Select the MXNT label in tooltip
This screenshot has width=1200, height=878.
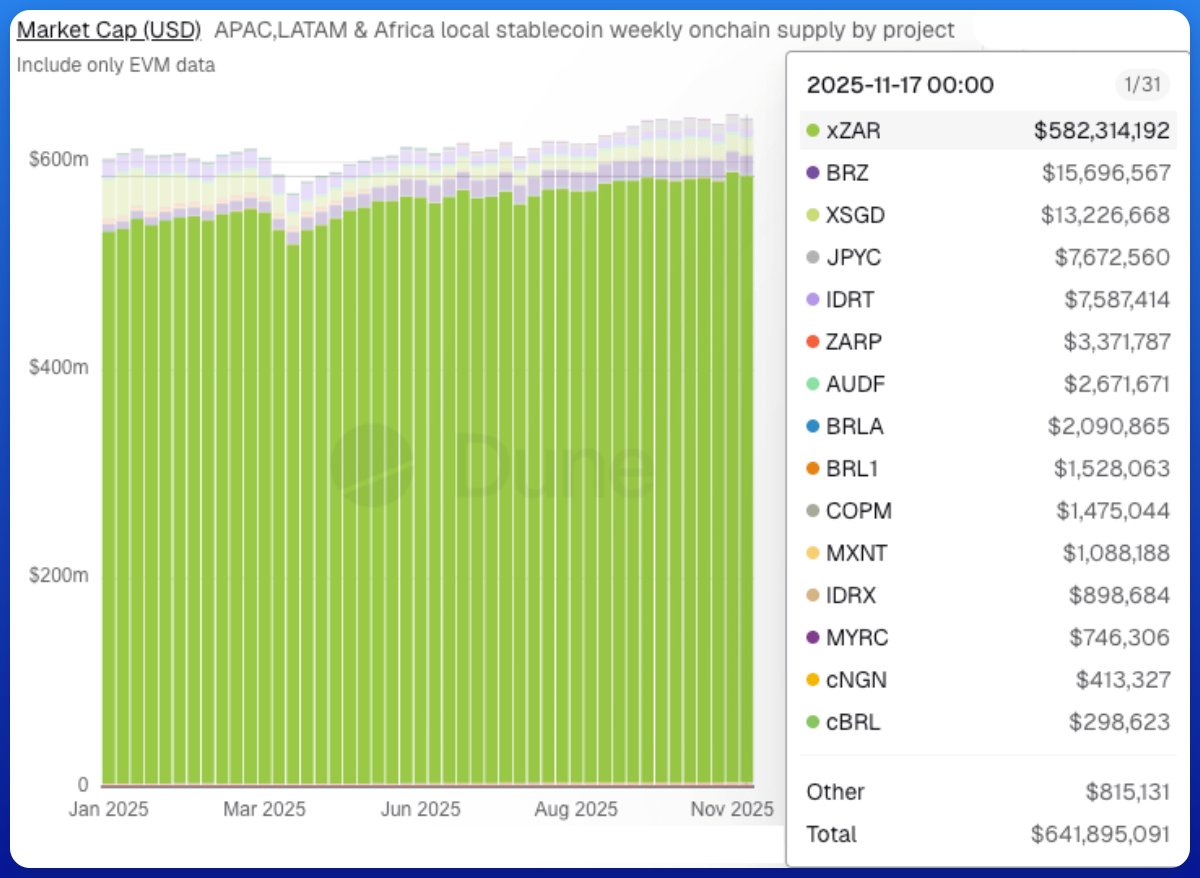[857, 553]
